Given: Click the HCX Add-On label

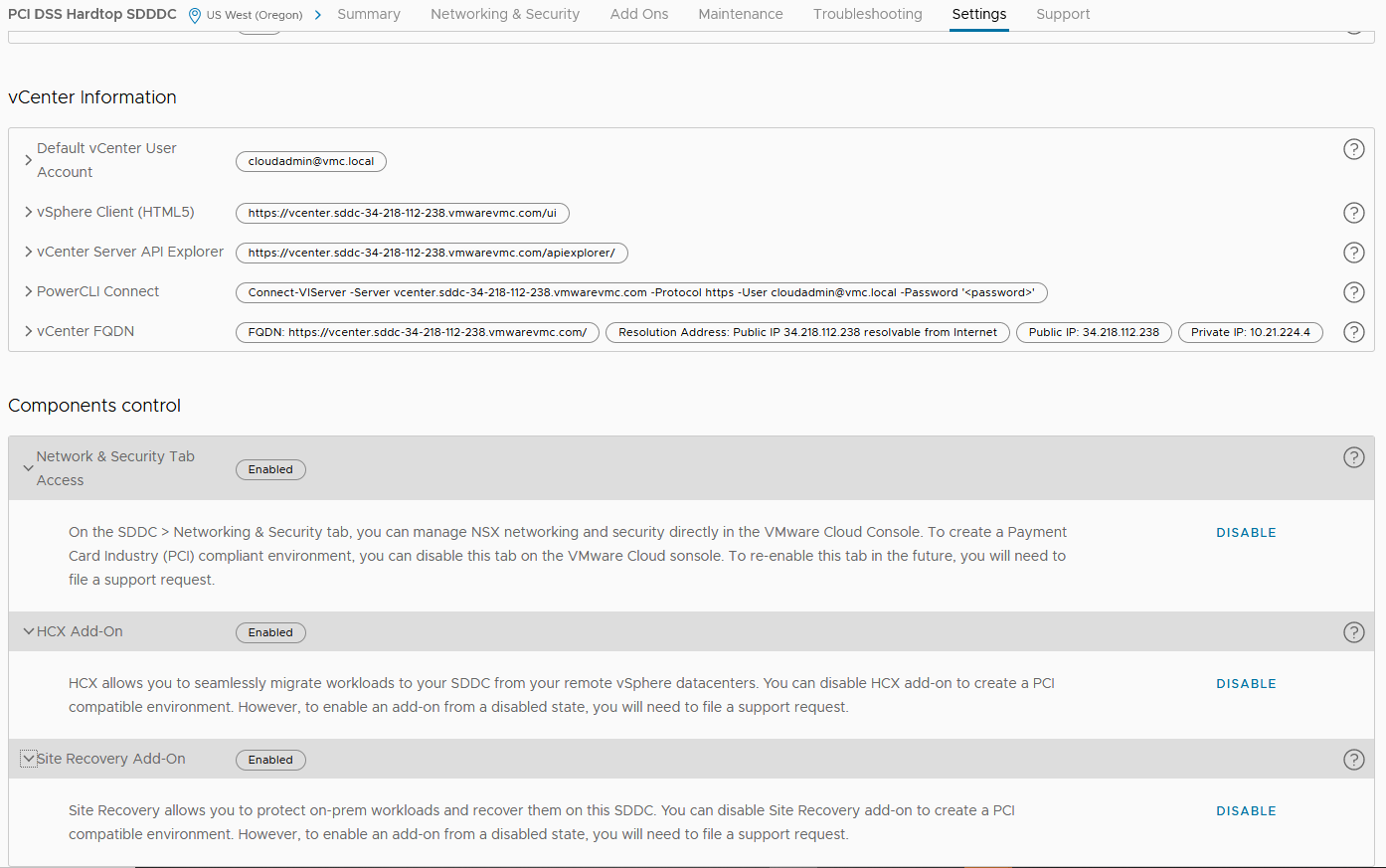Looking at the screenshot, I should tap(80, 631).
